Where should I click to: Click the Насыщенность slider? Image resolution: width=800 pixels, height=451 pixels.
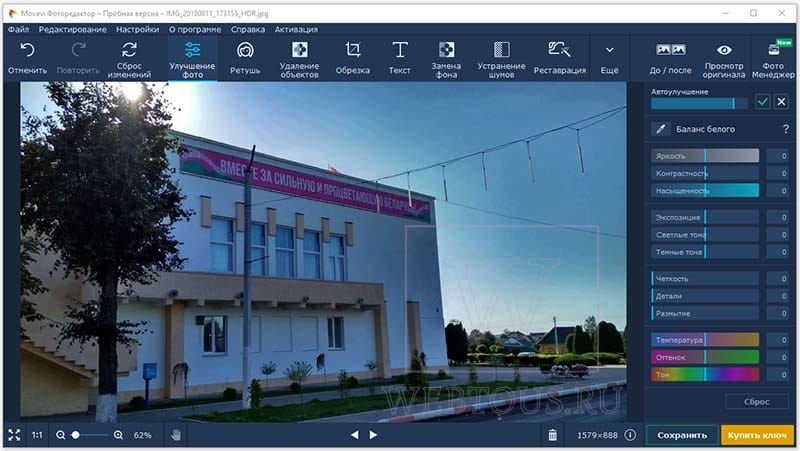point(705,191)
